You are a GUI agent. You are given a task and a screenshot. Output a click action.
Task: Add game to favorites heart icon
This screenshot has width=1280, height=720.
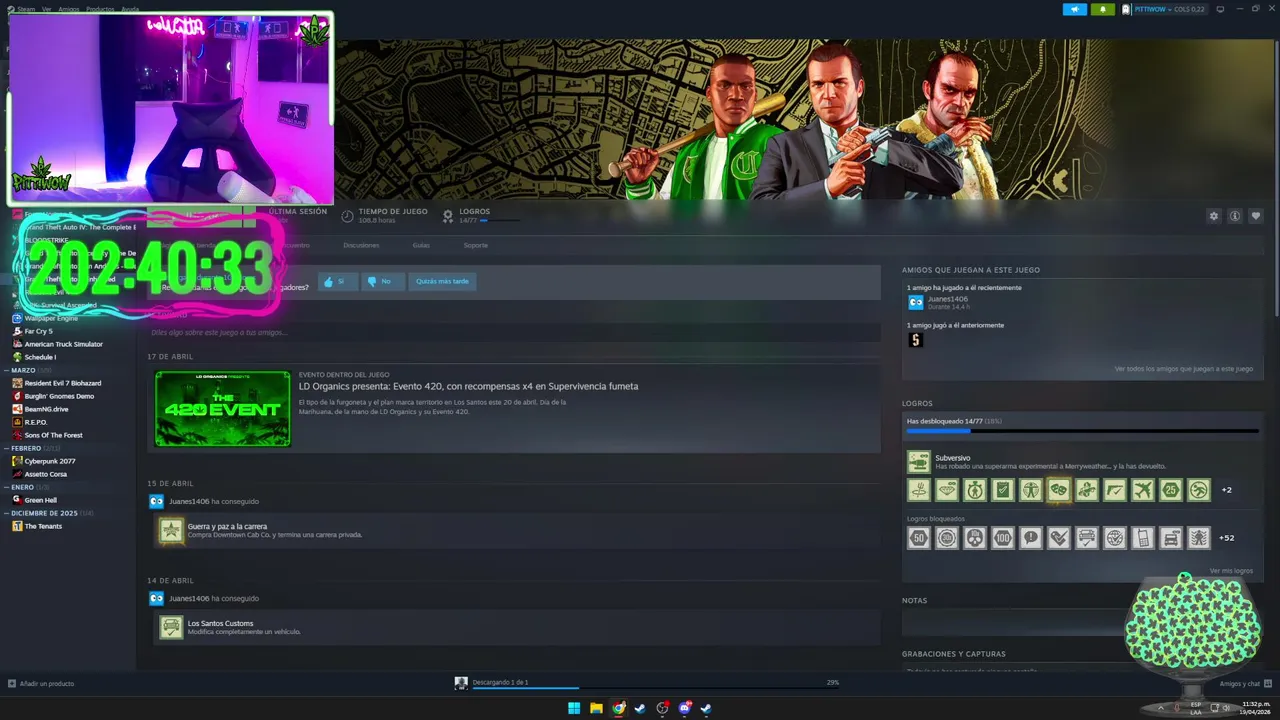point(1256,216)
